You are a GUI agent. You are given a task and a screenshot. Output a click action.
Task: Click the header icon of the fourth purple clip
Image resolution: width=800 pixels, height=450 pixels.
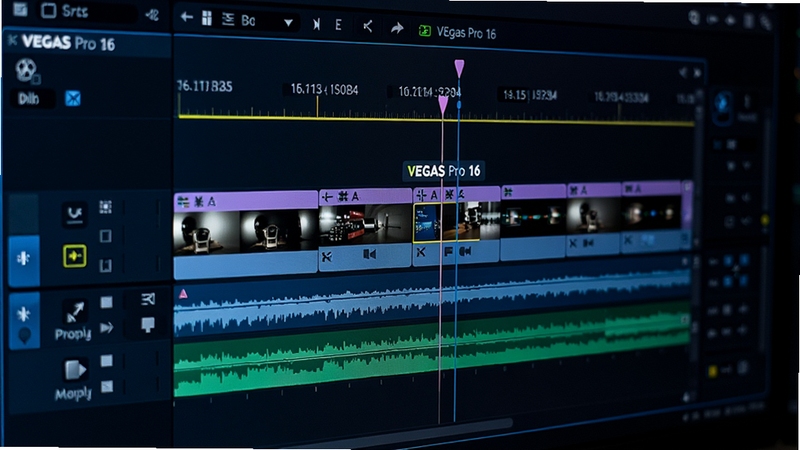508,192
